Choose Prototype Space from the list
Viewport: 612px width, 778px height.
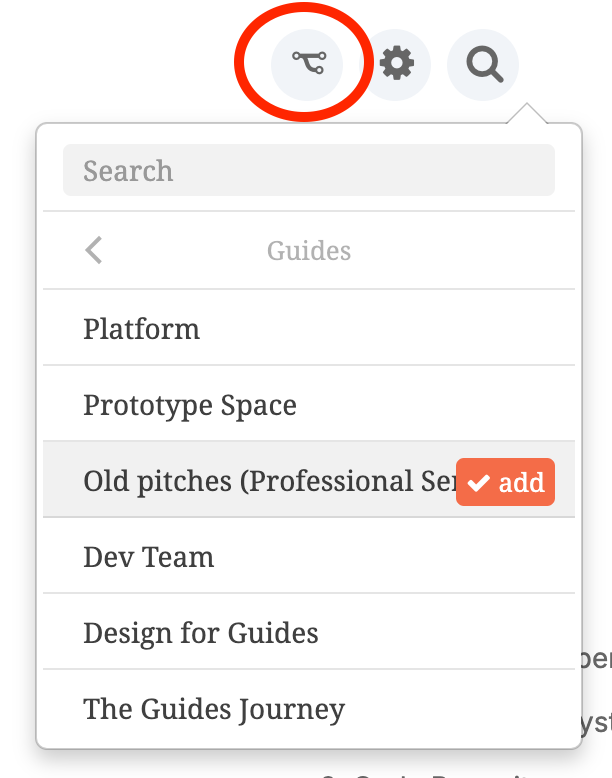(309, 404)
